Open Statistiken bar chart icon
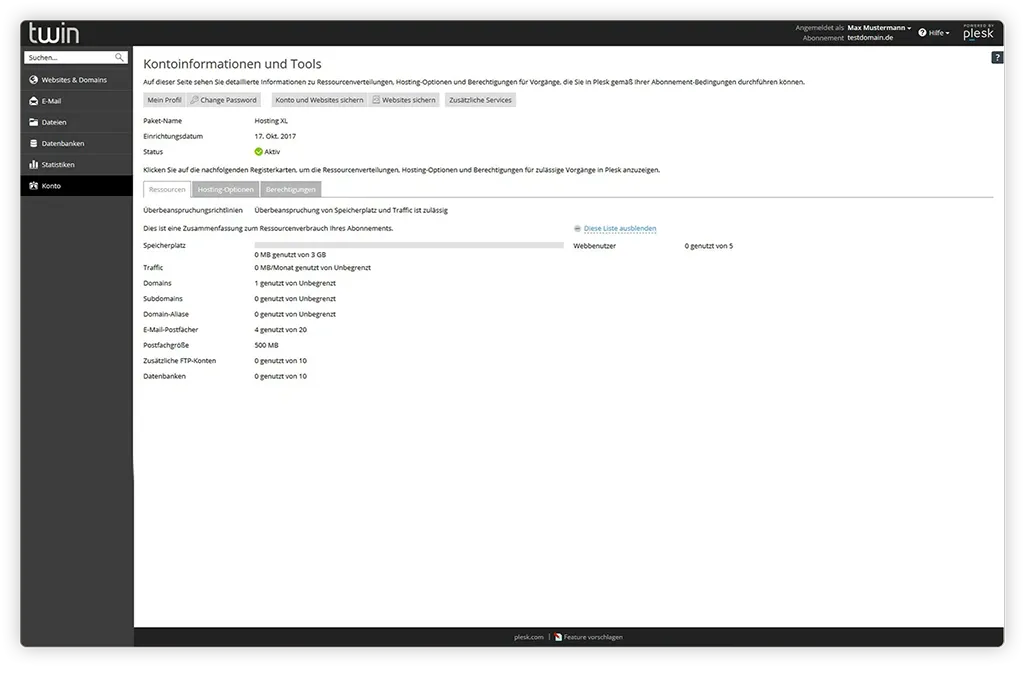 [33, 164]
